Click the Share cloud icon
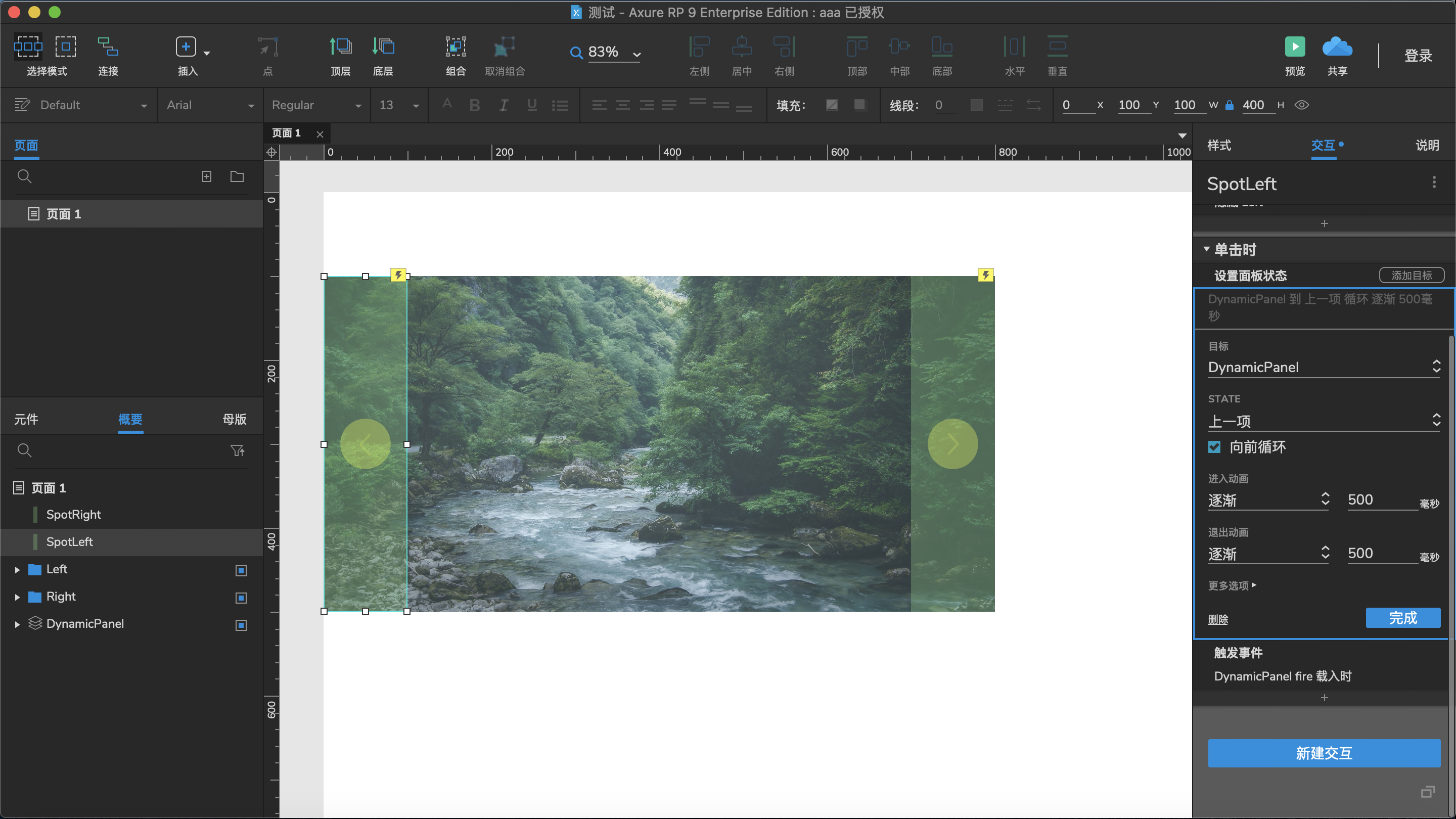Viewport: 1456px width, 819px height. point(1337,47)
